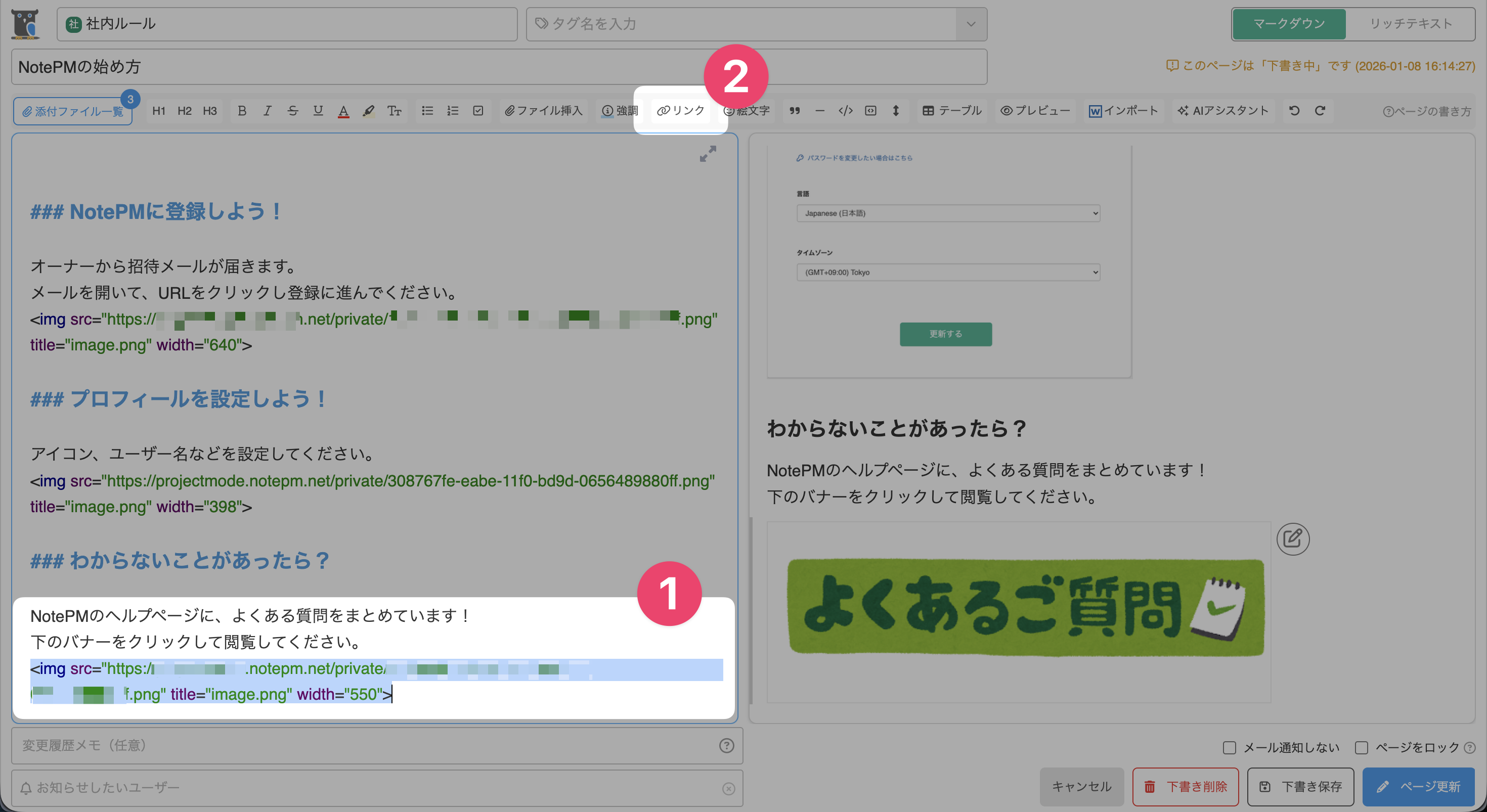Check the ページをロック checkbox
The width and height of the screenshot is (1487, 812).
pos(1361,747)
